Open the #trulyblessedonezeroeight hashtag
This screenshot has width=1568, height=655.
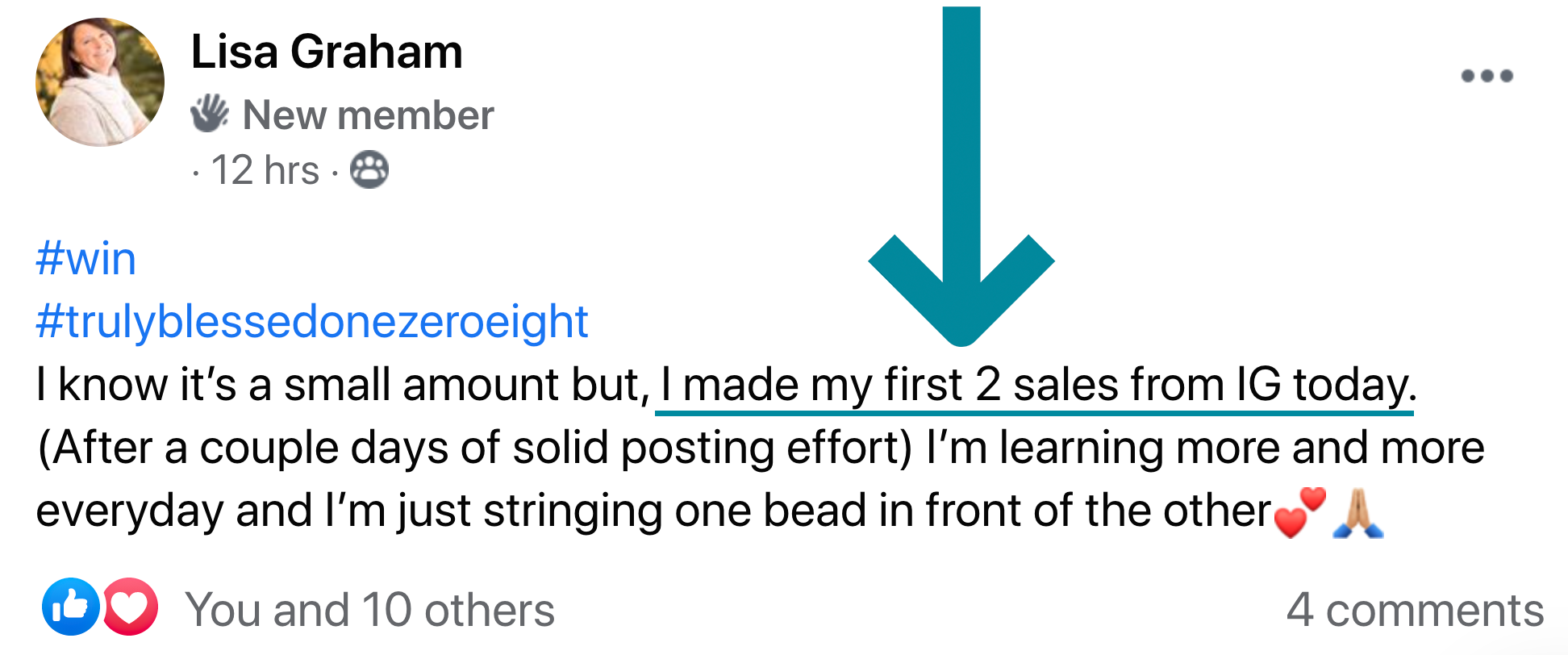coord(312,322)
